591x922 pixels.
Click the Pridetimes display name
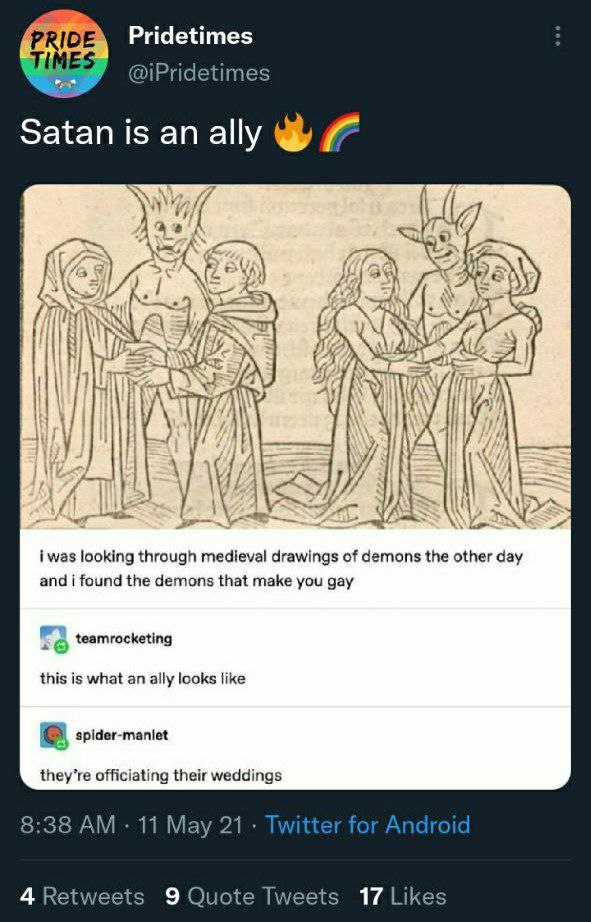pos(191,36)
